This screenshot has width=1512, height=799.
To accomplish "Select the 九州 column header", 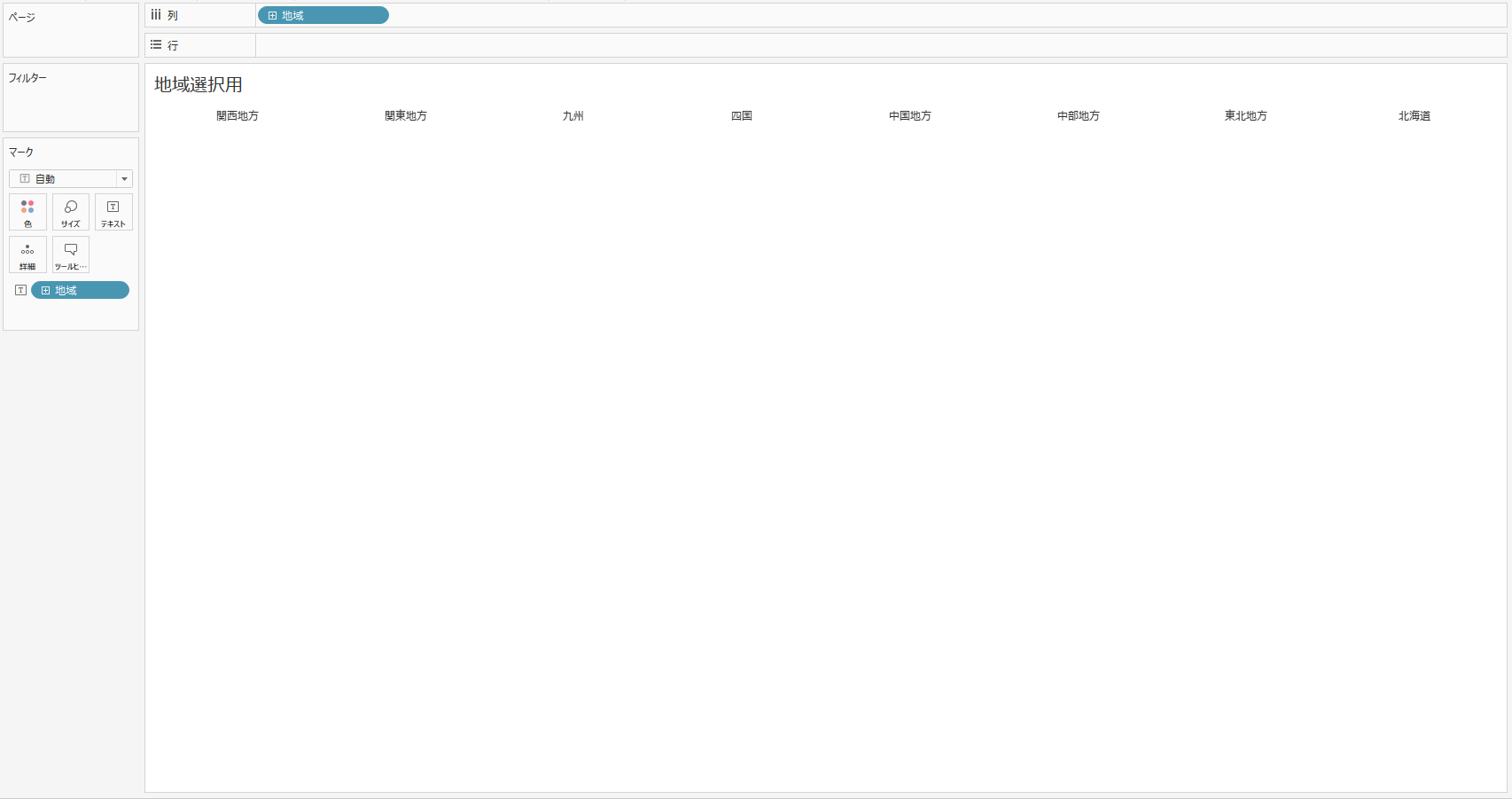I will click(x=573, y=116).
